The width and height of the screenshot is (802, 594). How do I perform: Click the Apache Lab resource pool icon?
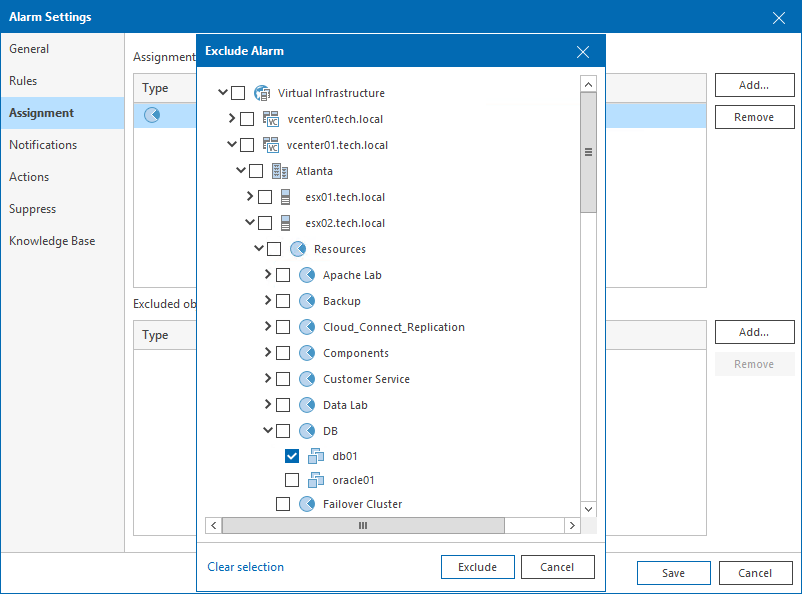[307, 275]
